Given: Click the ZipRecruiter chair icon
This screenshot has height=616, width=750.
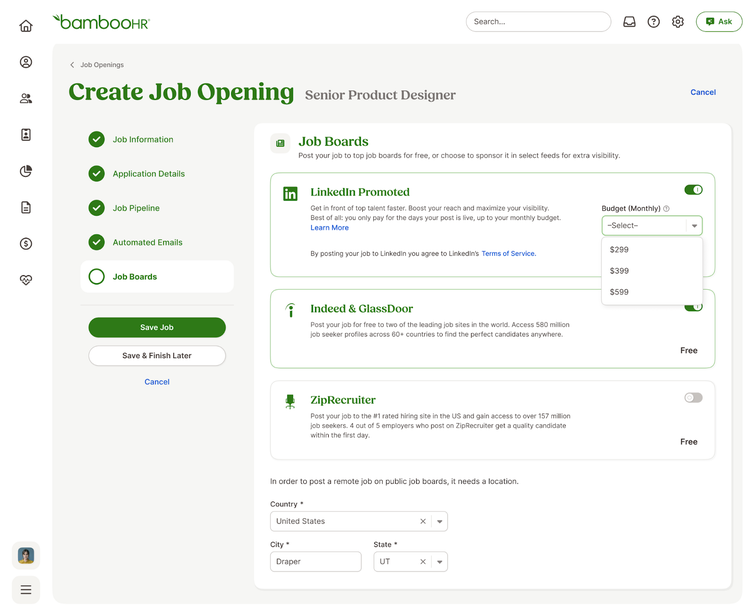Looking at the screenshot, I should coord(290,401).
